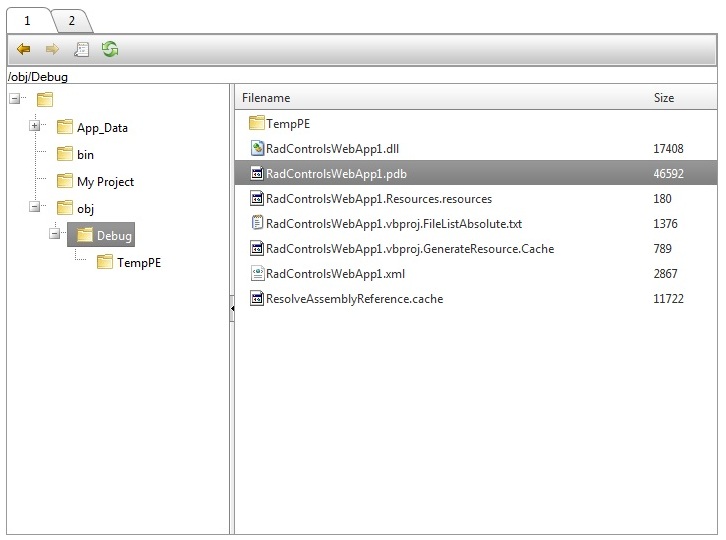Collapse the root folder node
This screenshot has width=726, height=540.
coord(15,99)
